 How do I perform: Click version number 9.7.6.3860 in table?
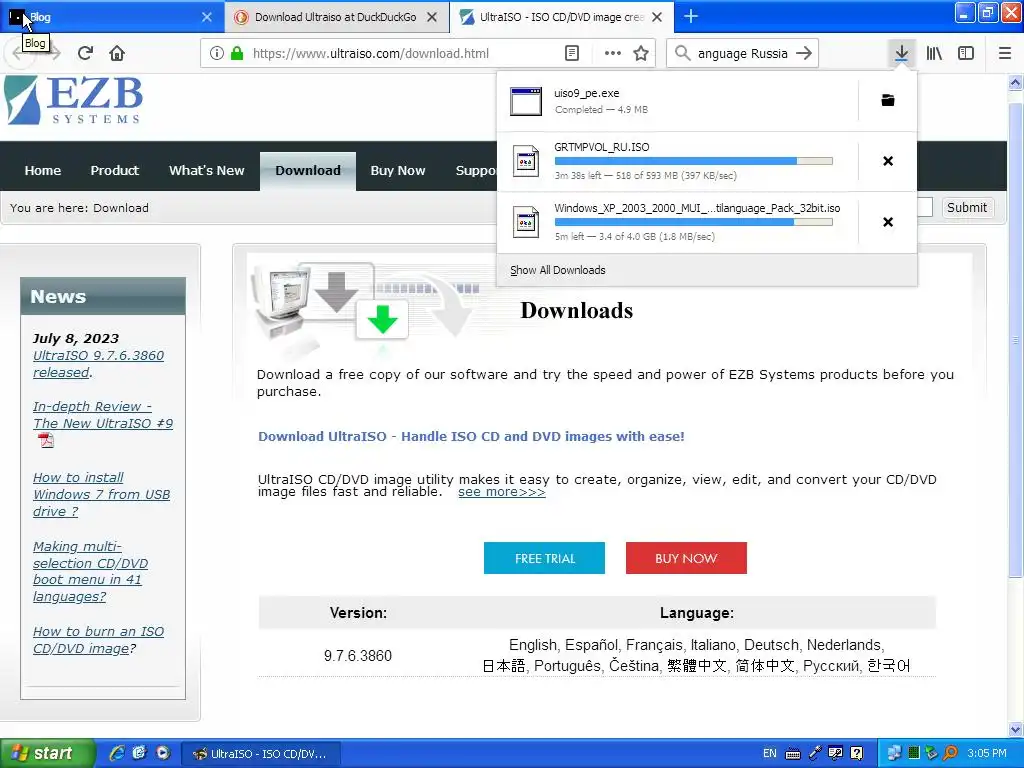pyautogui.click(x=358, y=656)
